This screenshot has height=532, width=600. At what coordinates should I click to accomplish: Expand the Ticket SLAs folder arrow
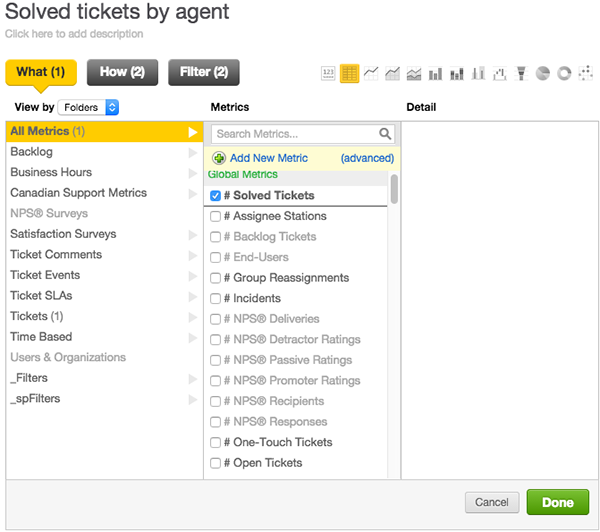pyautogui.click(x=192, y=296)
